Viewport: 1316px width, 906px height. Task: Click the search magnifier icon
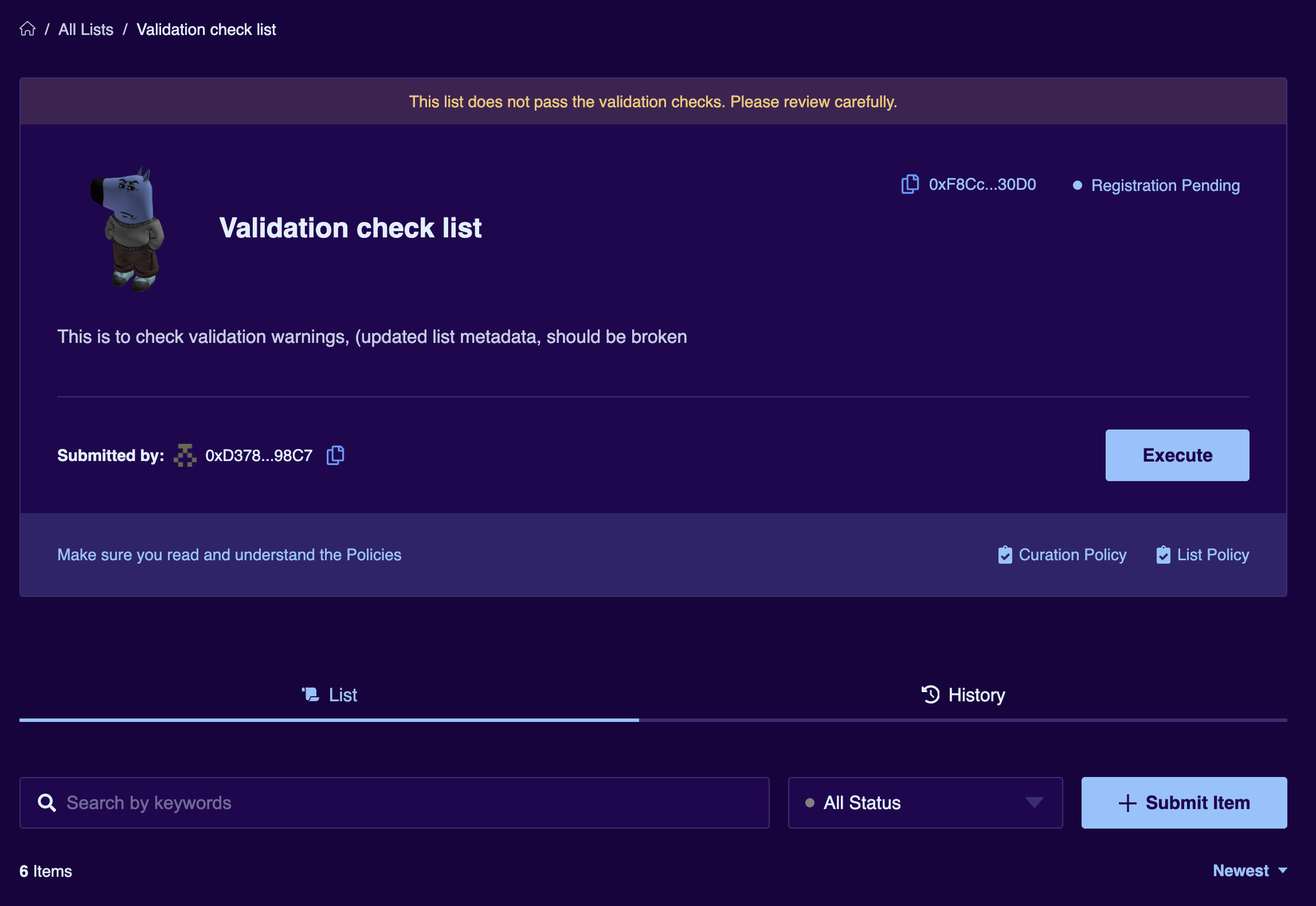[47, 803]
